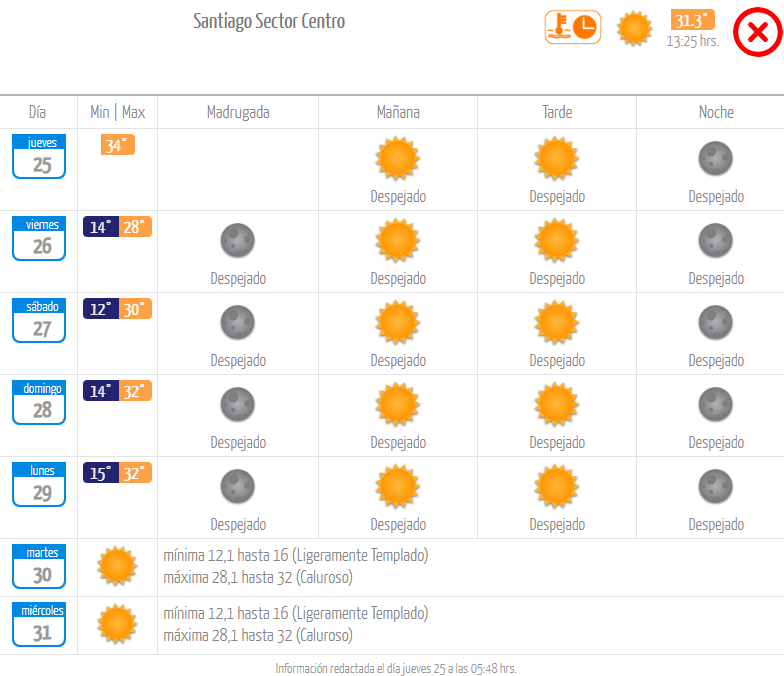Click the 31.3° current temperature badge

click(692, 20)
